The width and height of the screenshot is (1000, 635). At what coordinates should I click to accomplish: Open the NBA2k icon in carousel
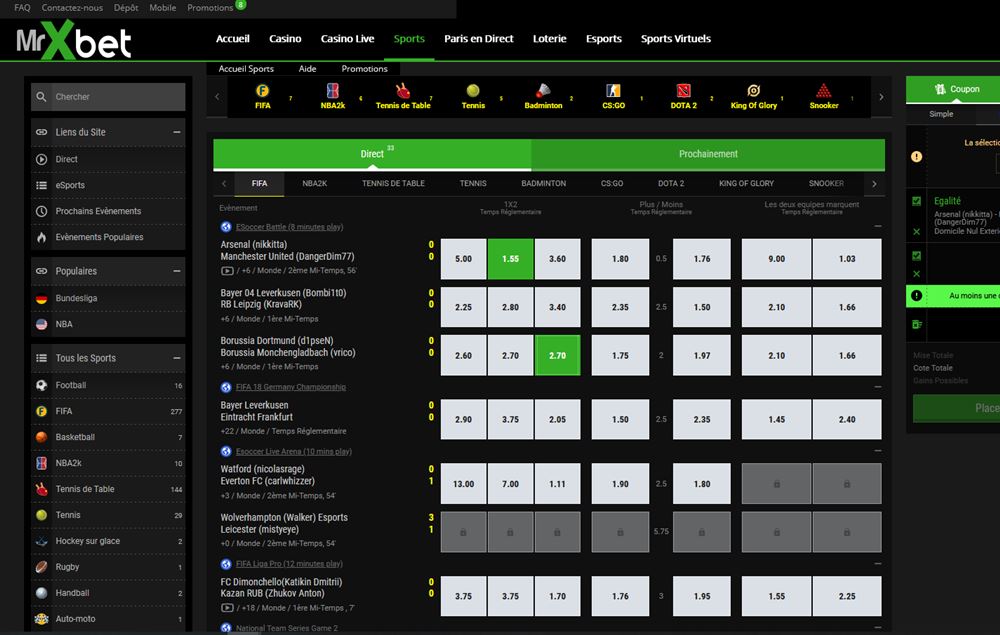[x=332, y=91]
